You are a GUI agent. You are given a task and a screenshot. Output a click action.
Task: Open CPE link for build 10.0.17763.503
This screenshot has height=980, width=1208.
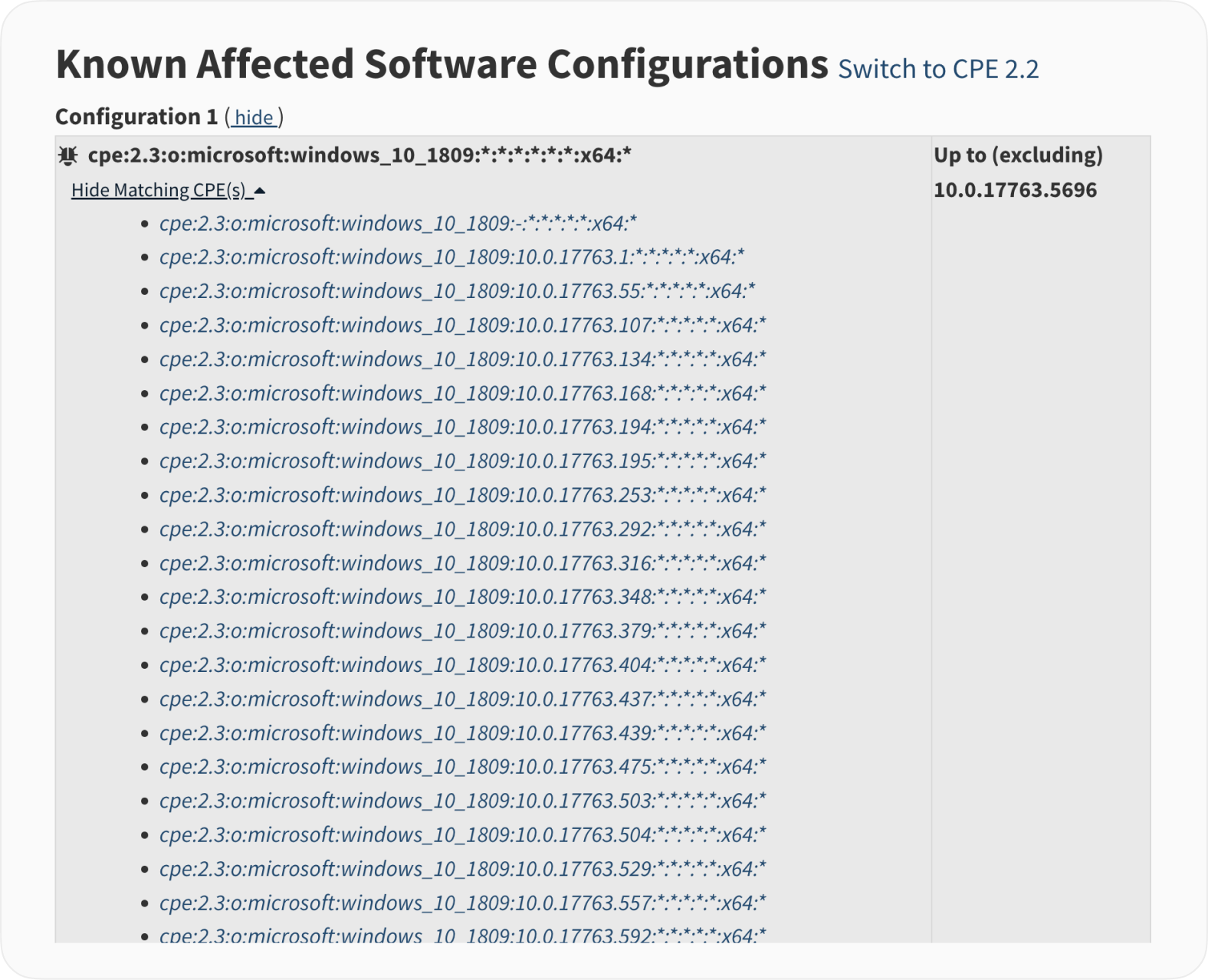462,801
